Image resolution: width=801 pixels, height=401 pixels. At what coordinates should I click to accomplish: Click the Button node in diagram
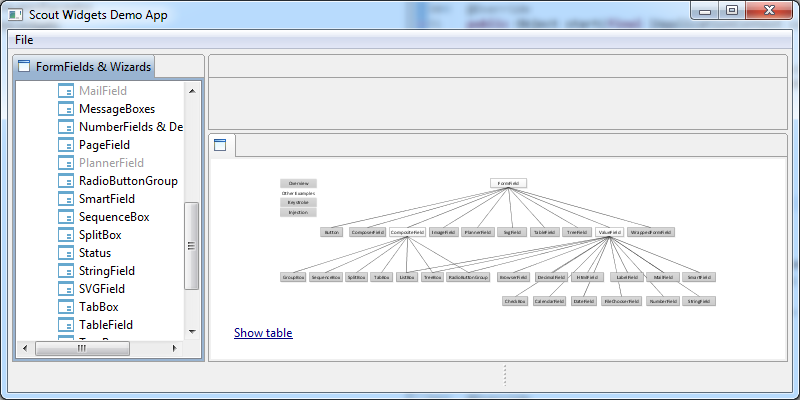point(332,232)
